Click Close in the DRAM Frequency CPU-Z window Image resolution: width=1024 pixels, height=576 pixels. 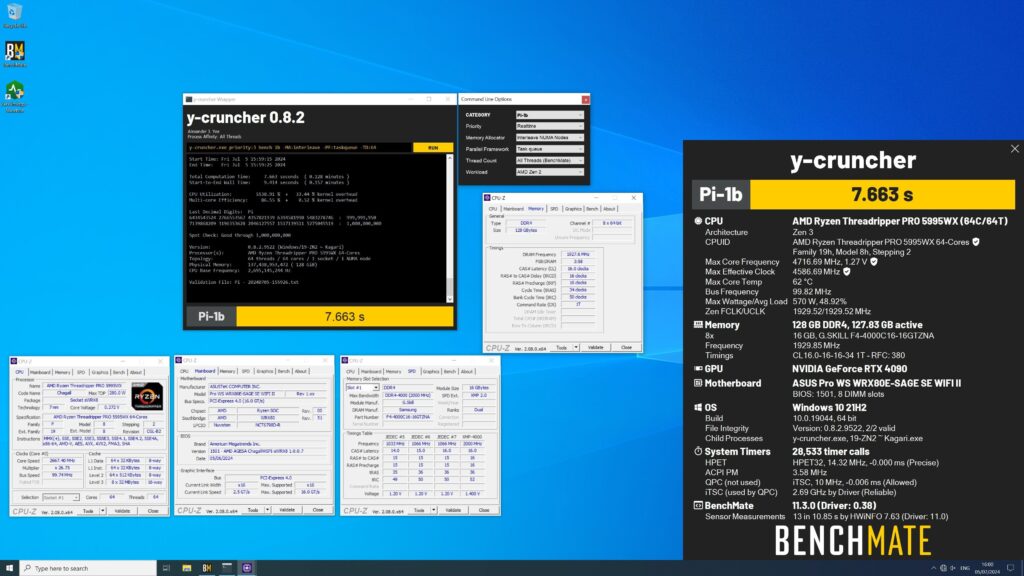(626, 347)
